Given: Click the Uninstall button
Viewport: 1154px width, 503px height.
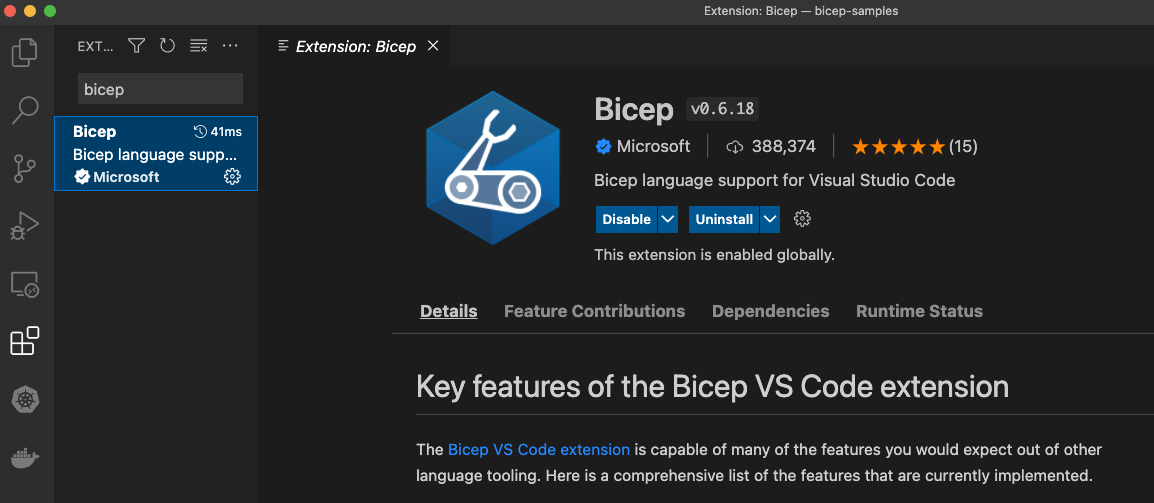Looking at the screenshot, I should pos(724,219).
